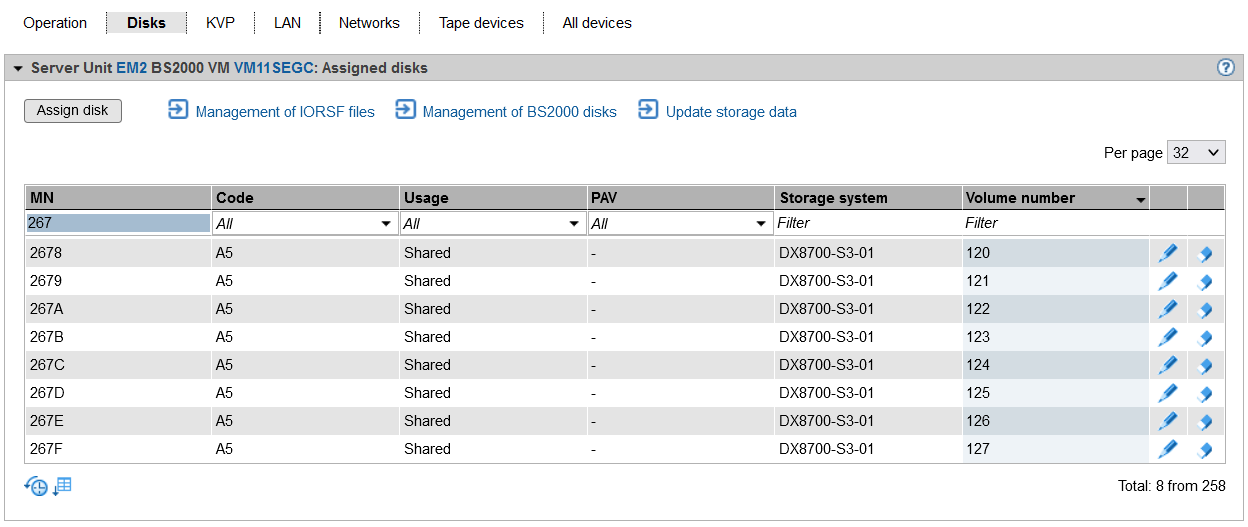Click the Storage system filter field
This screenshot has width=1248, height=527.
point(866,224)
